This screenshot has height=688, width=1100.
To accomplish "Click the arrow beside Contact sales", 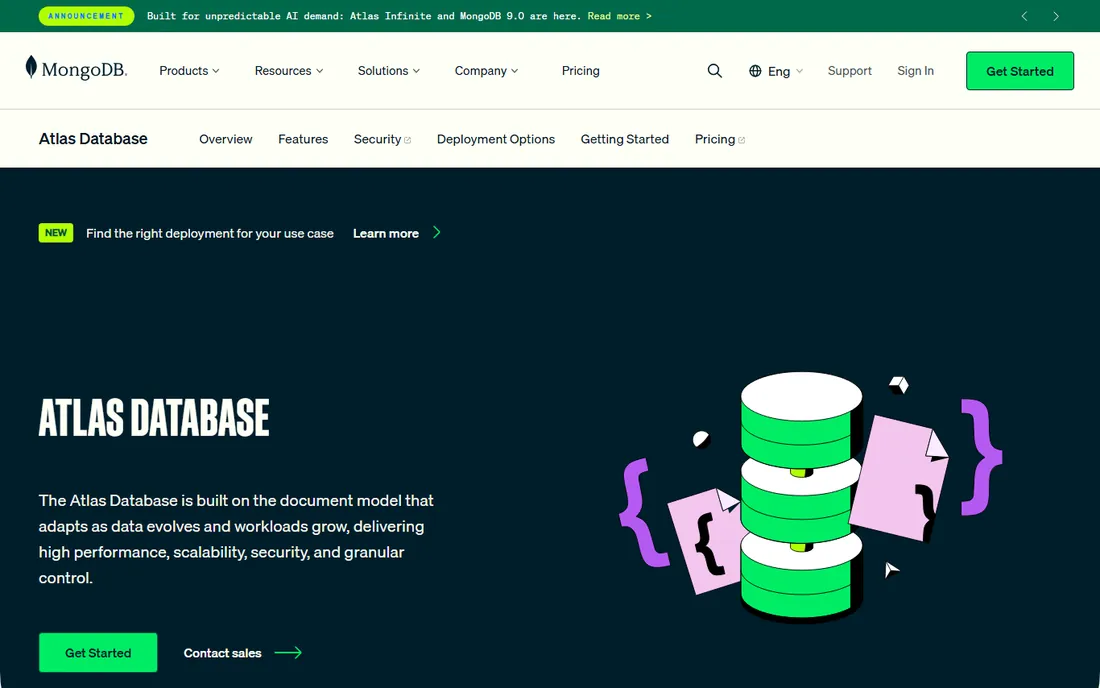I will [x=288, y=653].
